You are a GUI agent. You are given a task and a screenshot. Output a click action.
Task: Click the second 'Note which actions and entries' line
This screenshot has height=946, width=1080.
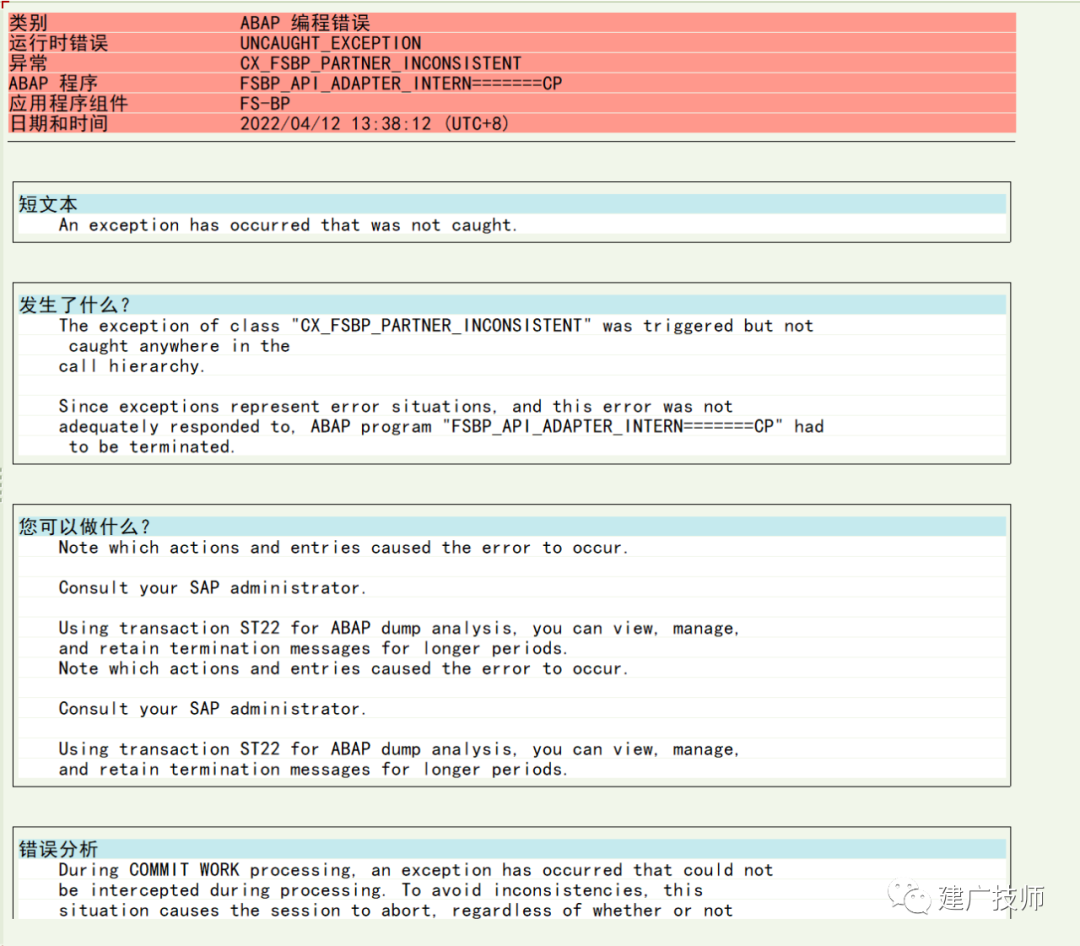click(343, 668)
